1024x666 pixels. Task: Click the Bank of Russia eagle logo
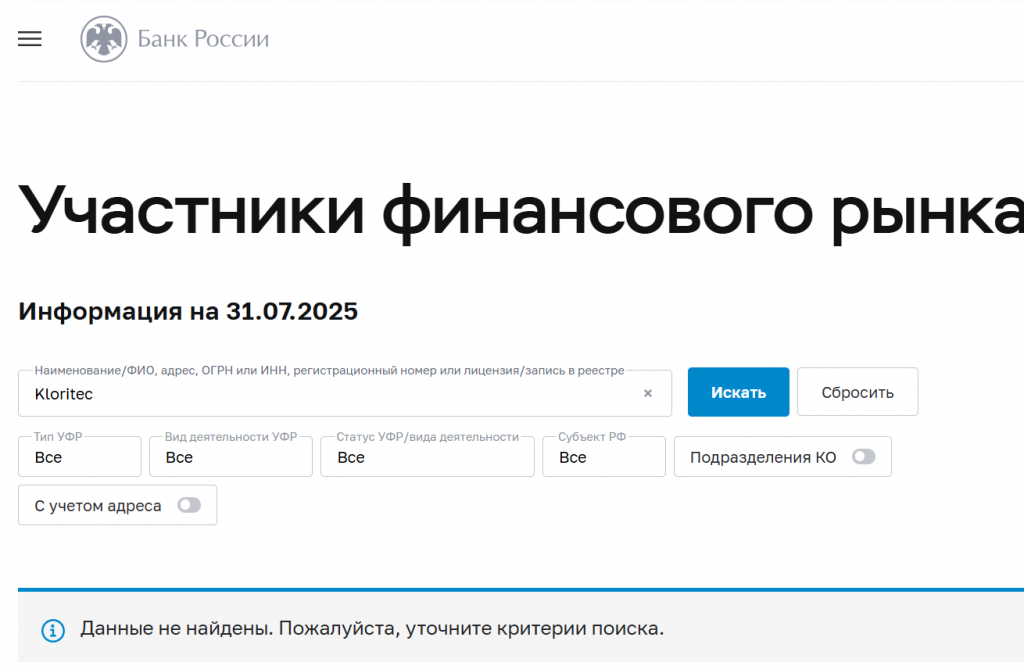[x=104, y=39]
